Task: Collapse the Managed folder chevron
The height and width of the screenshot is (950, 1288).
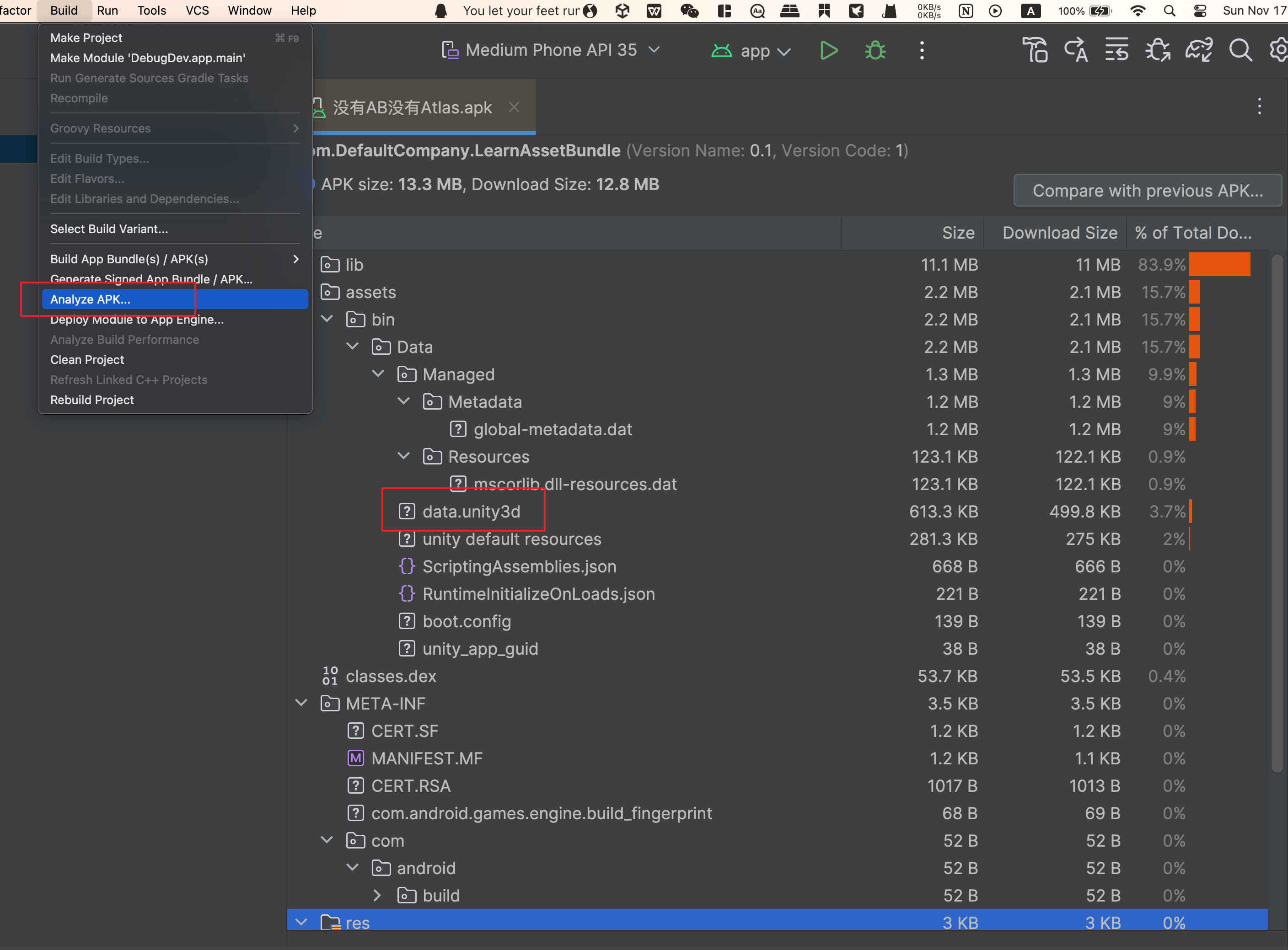Action: 378,374
